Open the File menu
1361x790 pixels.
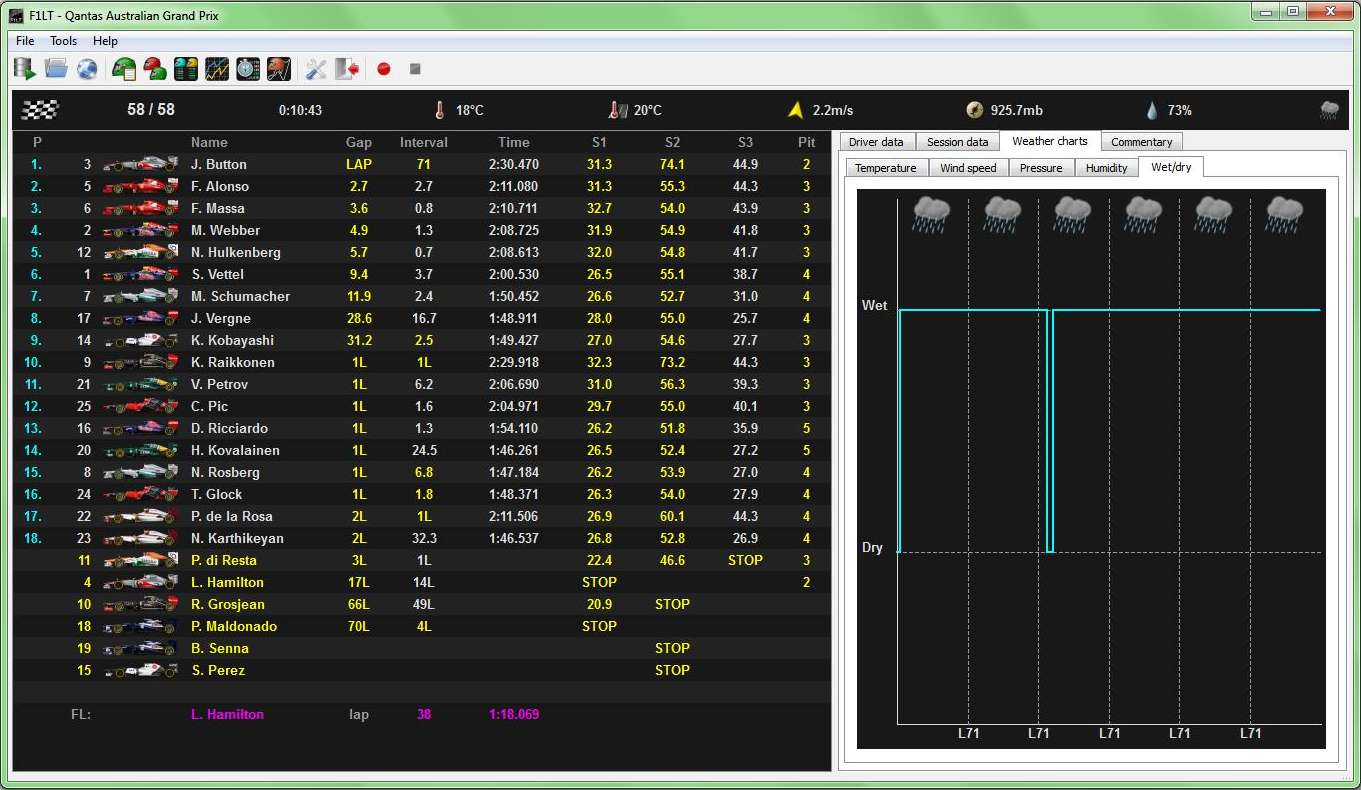pos(25,41)
